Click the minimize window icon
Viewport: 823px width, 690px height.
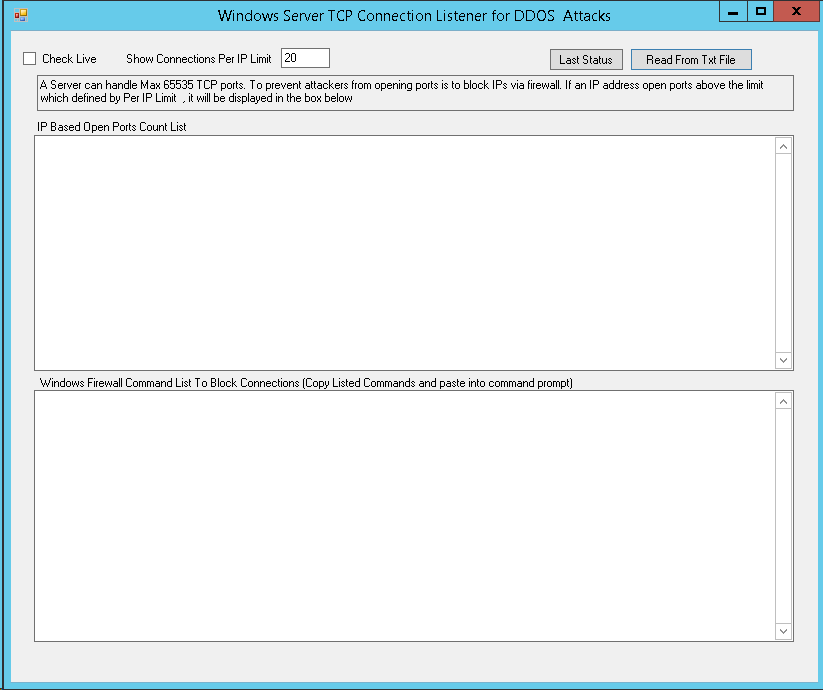click(x=734, y=11)
